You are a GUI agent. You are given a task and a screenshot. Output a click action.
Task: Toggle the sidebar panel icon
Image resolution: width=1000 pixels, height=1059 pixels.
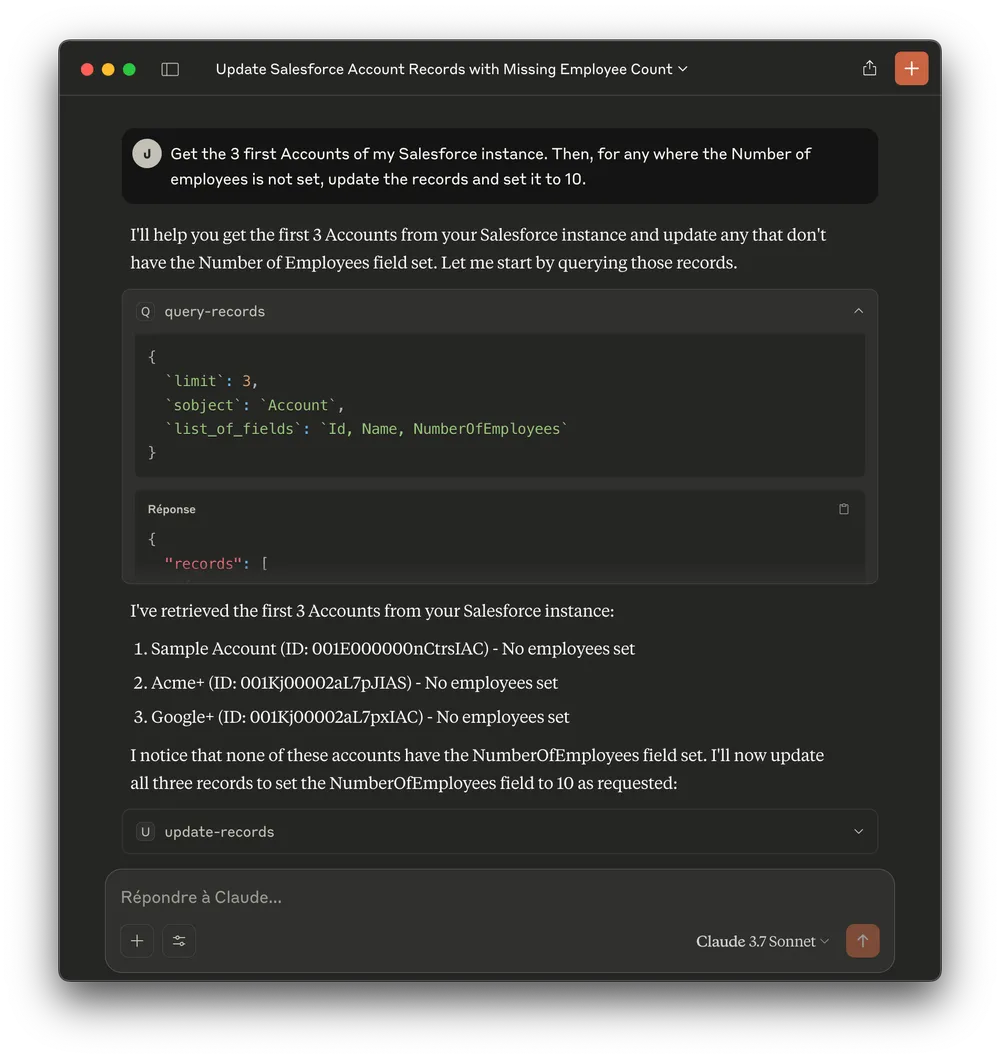[170, 70]
